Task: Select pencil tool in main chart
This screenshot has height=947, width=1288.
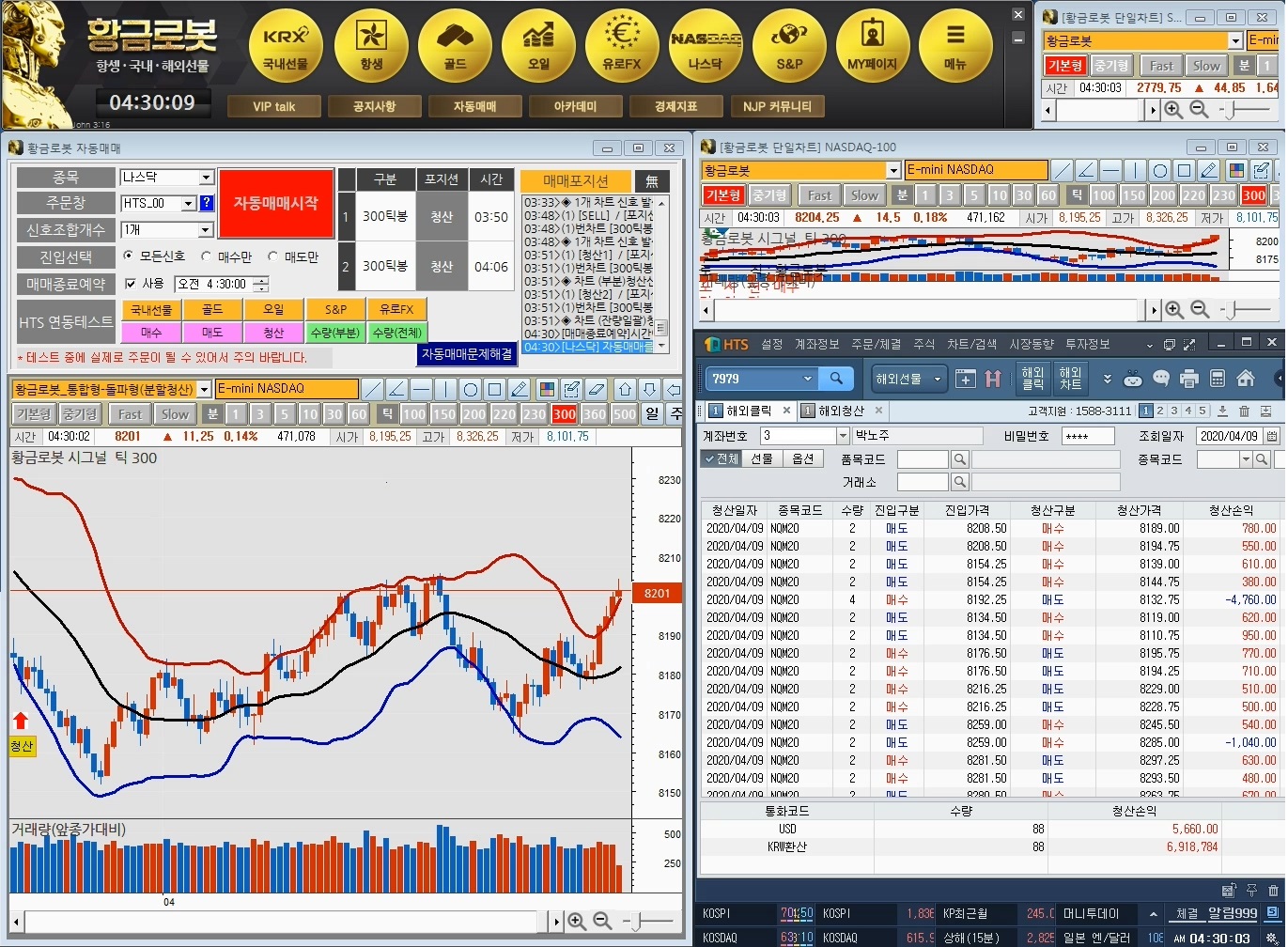Action: tap(520, 389)
